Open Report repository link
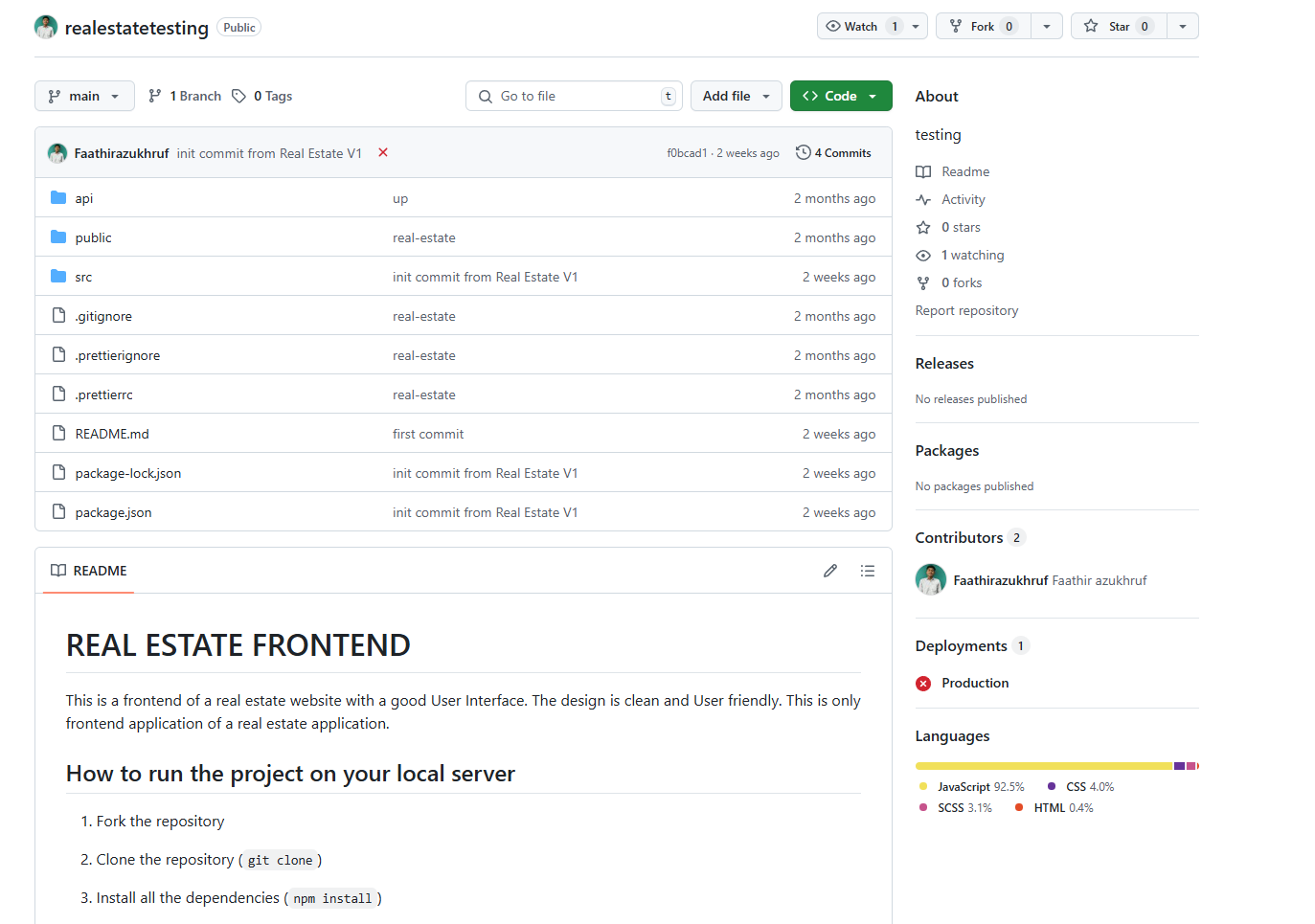This screenshot has width=1315, height=924. click(966, 311)
